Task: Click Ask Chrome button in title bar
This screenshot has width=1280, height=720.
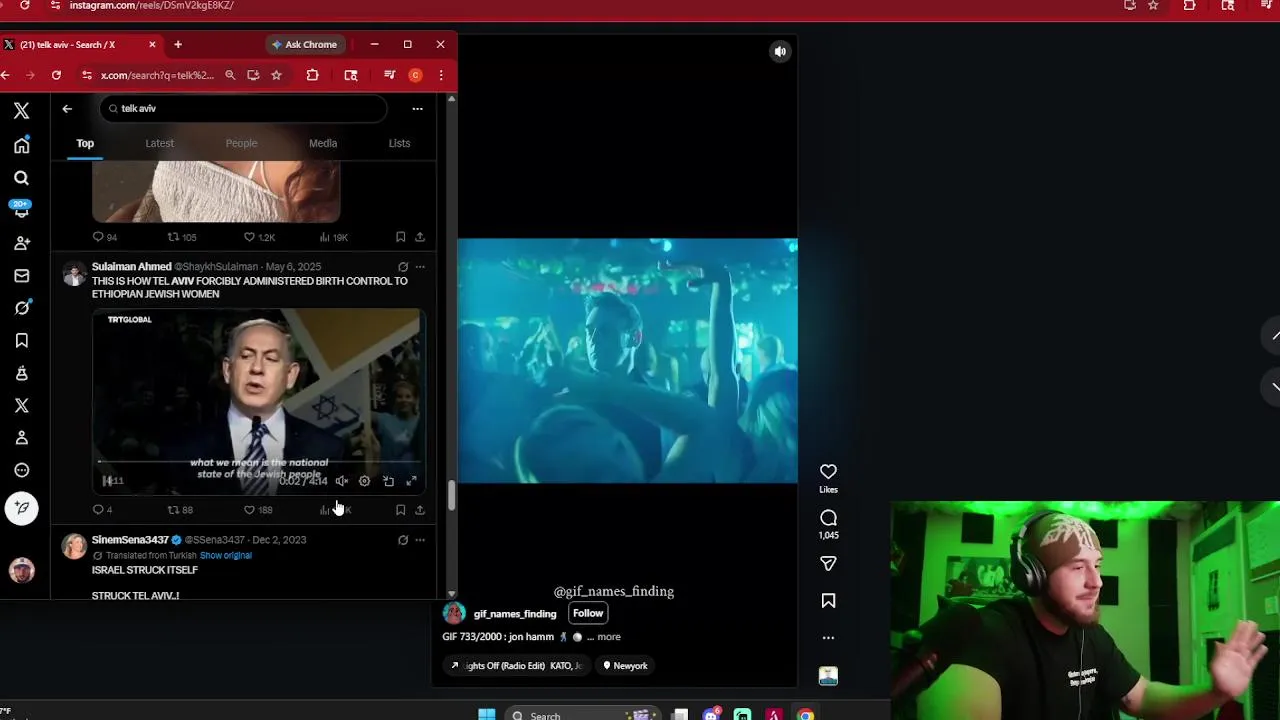Action: point(305,45)
